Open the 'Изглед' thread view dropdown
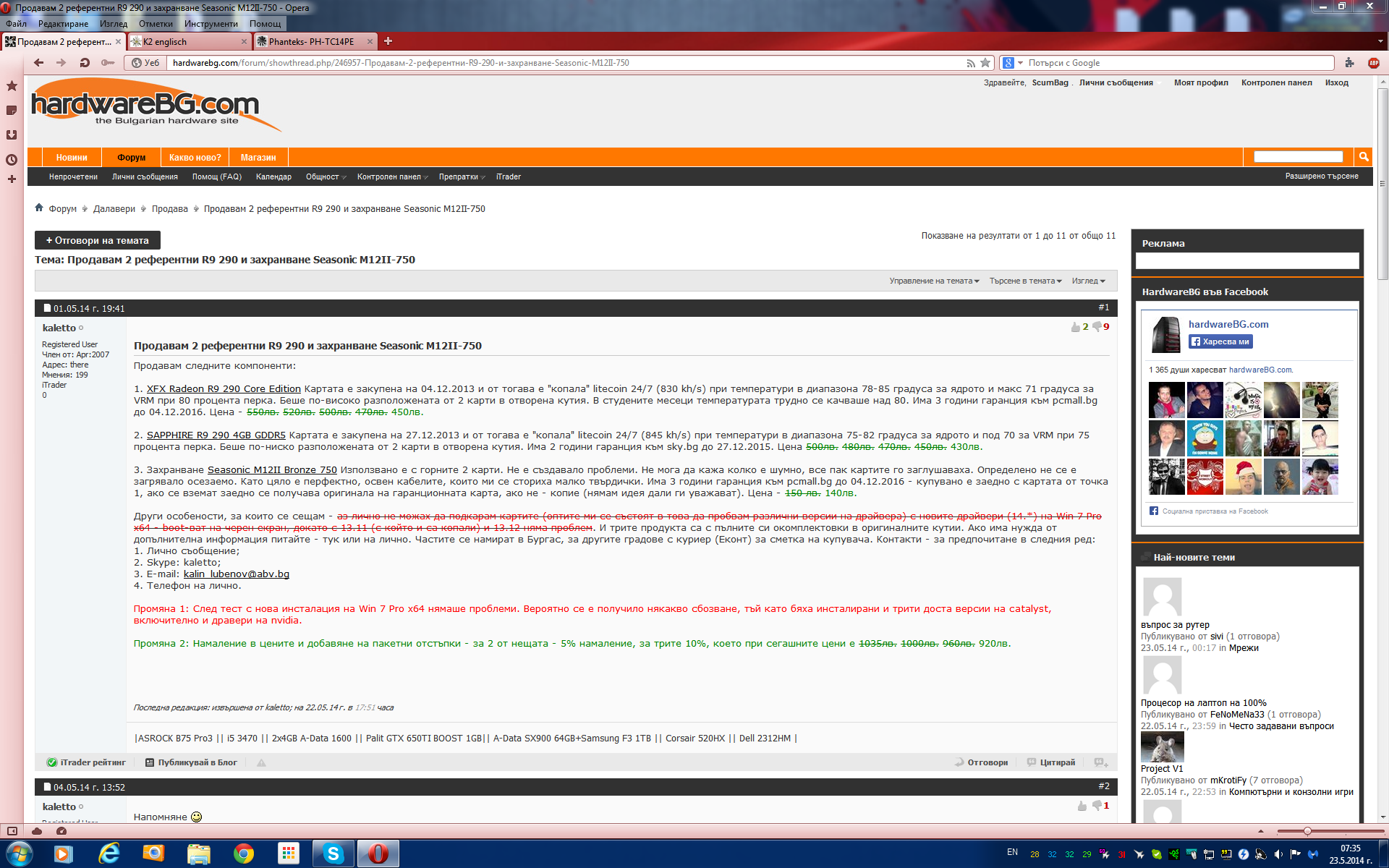The image size is (1389, 868). coord(1088,281)
